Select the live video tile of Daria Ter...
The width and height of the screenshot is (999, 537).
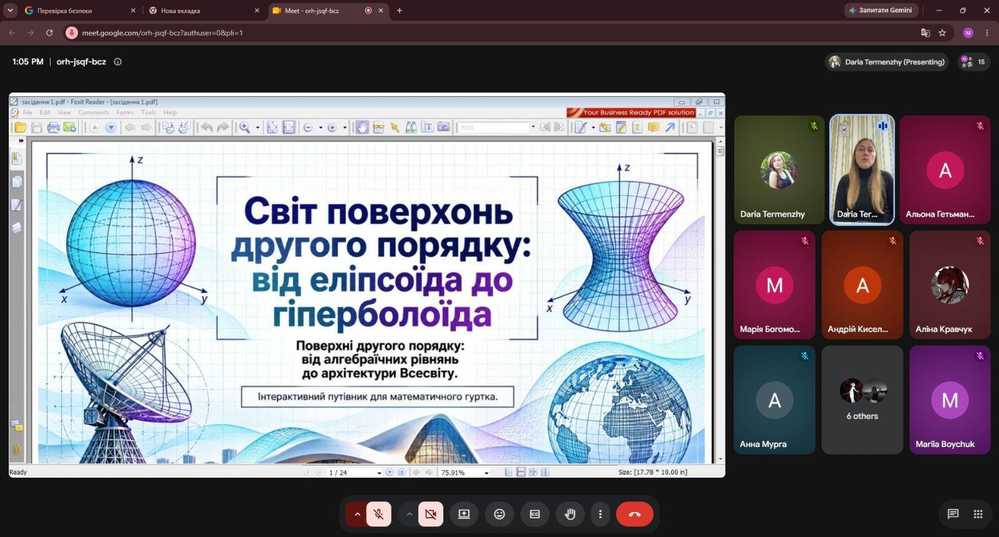click(x=863, y=169)
